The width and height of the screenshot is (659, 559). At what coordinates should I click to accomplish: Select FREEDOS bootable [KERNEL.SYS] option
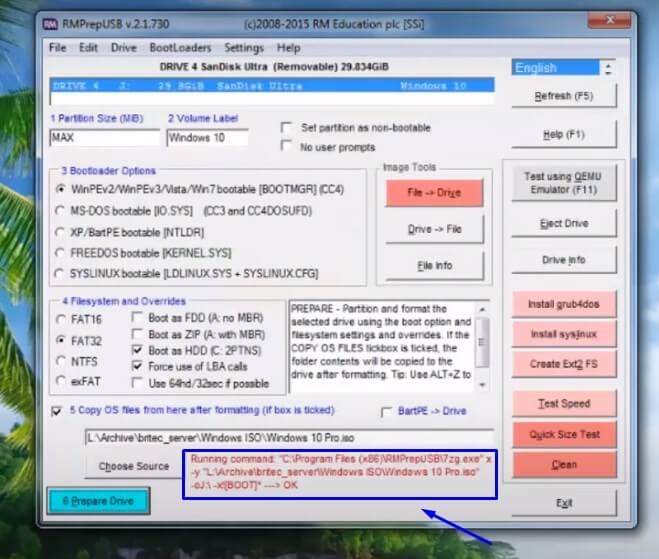(60, 253)
